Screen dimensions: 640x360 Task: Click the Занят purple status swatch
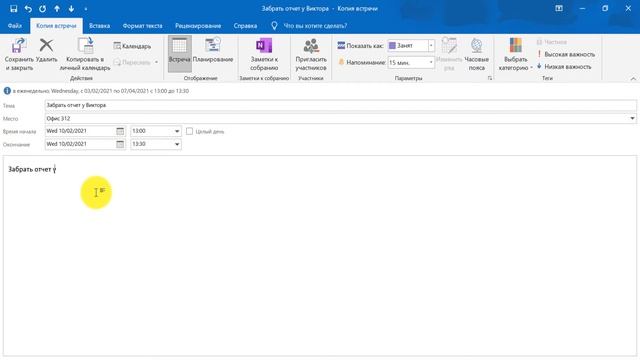[392, 46]
